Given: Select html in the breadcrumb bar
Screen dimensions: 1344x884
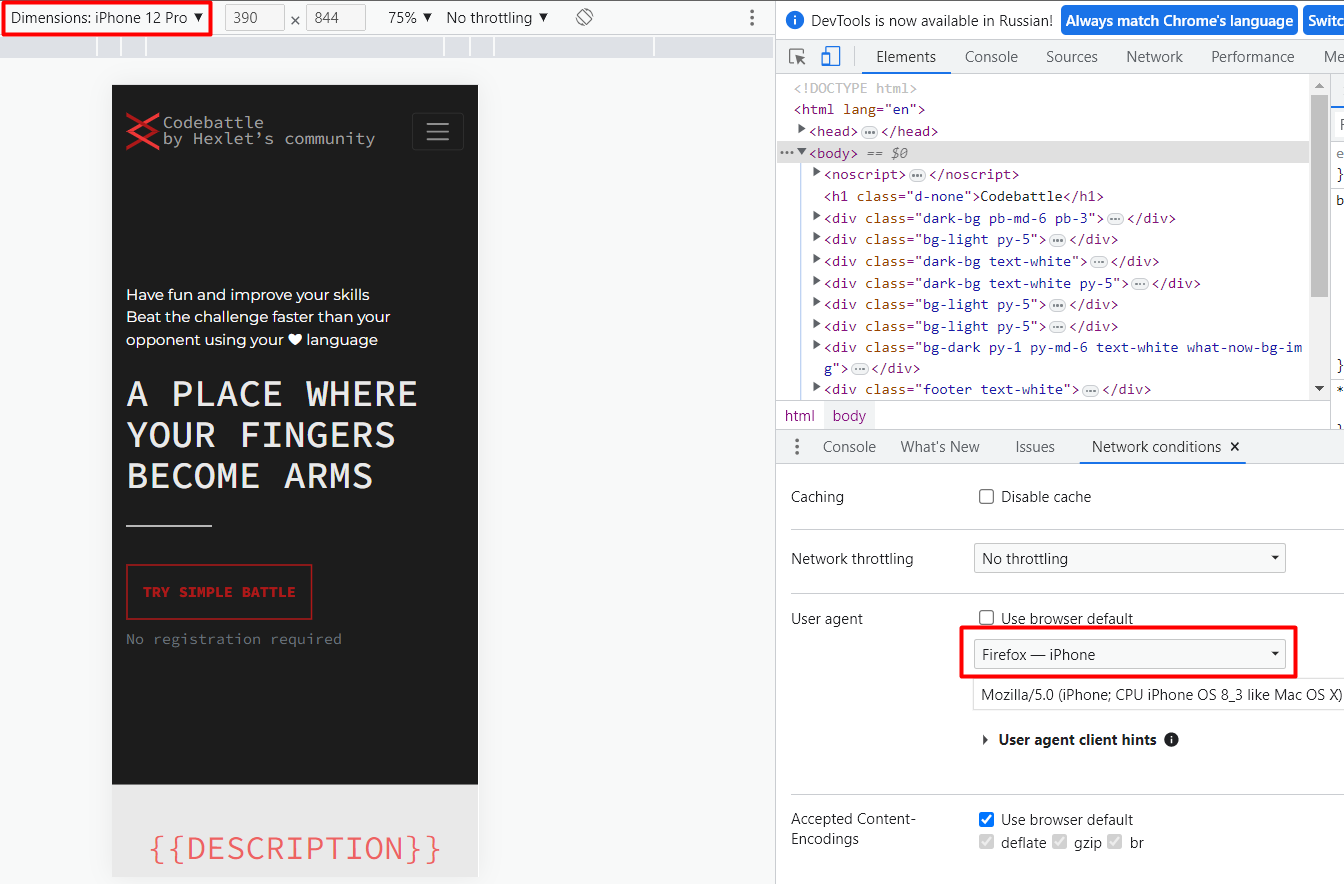Looking at the screenshot, I should point(800,416).
